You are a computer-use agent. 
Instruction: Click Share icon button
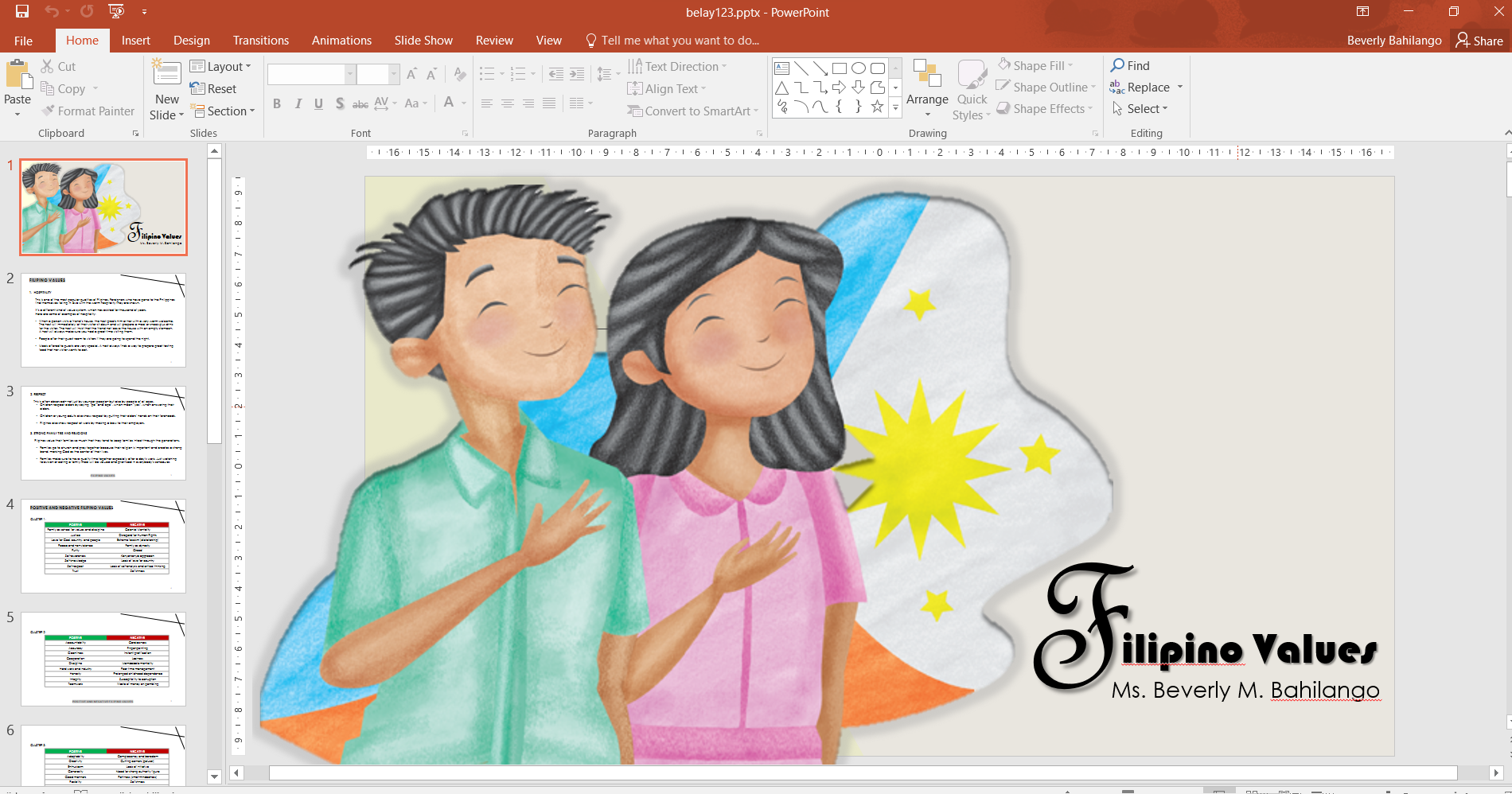pos(1480,41)
